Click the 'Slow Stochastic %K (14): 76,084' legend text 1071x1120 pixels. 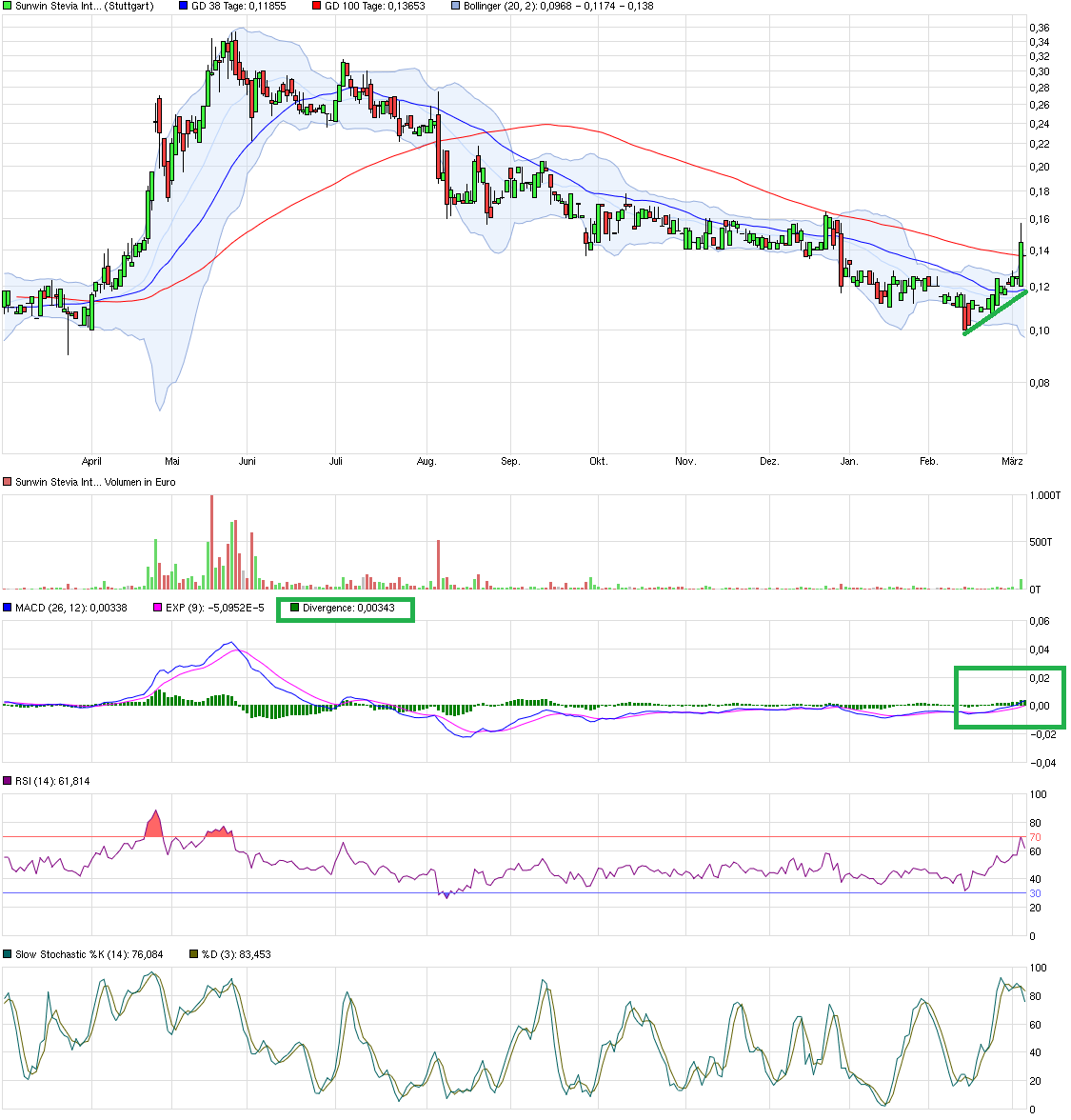[89, 954]
